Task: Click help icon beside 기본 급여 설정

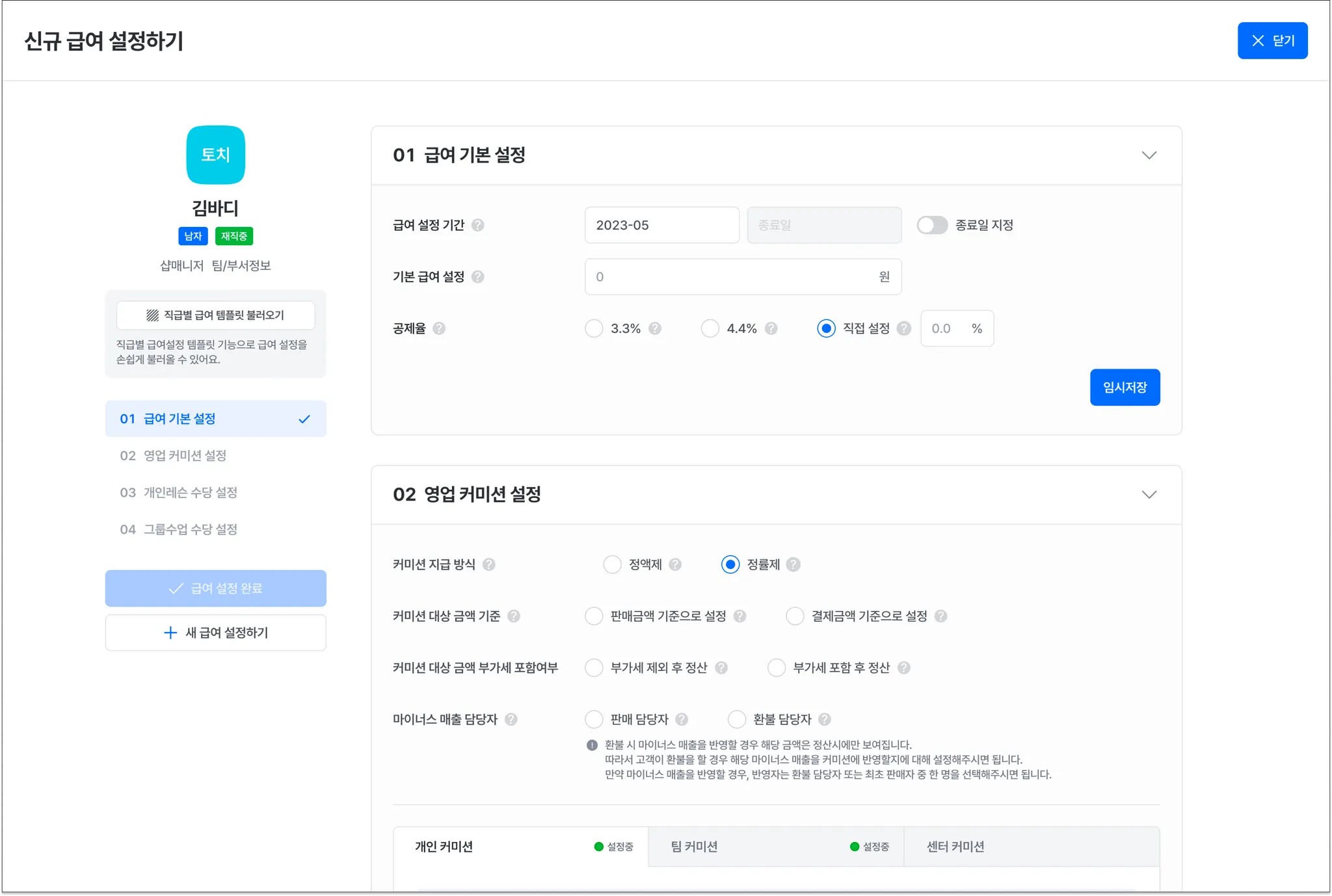Action: 478,277
